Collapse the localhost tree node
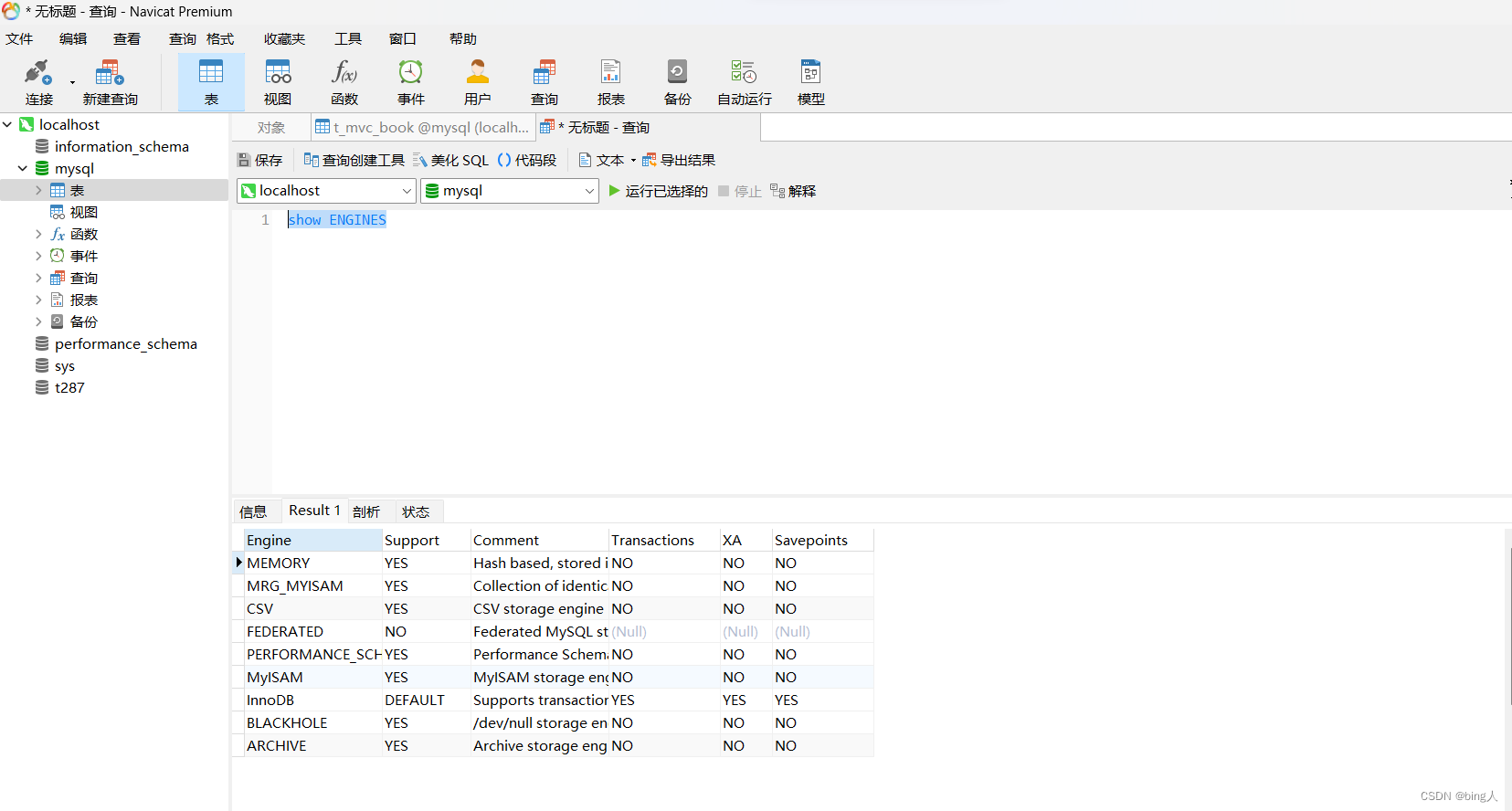 tap(7, 124)
